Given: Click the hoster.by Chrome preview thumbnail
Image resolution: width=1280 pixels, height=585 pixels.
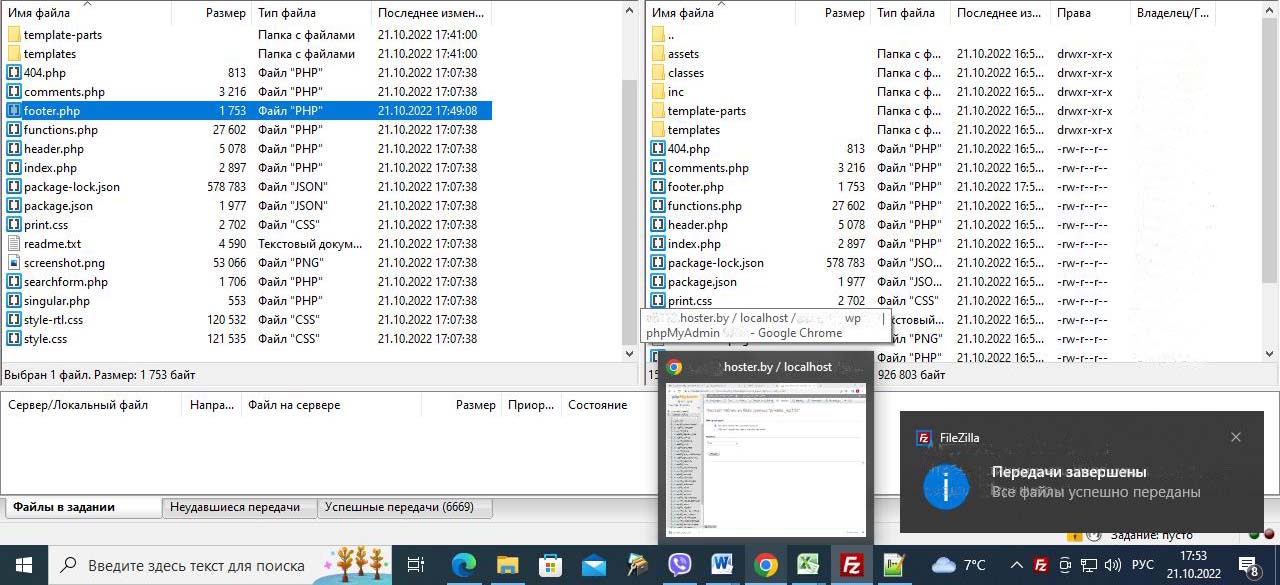Looking at the screenshot, I should click(765, 460).
